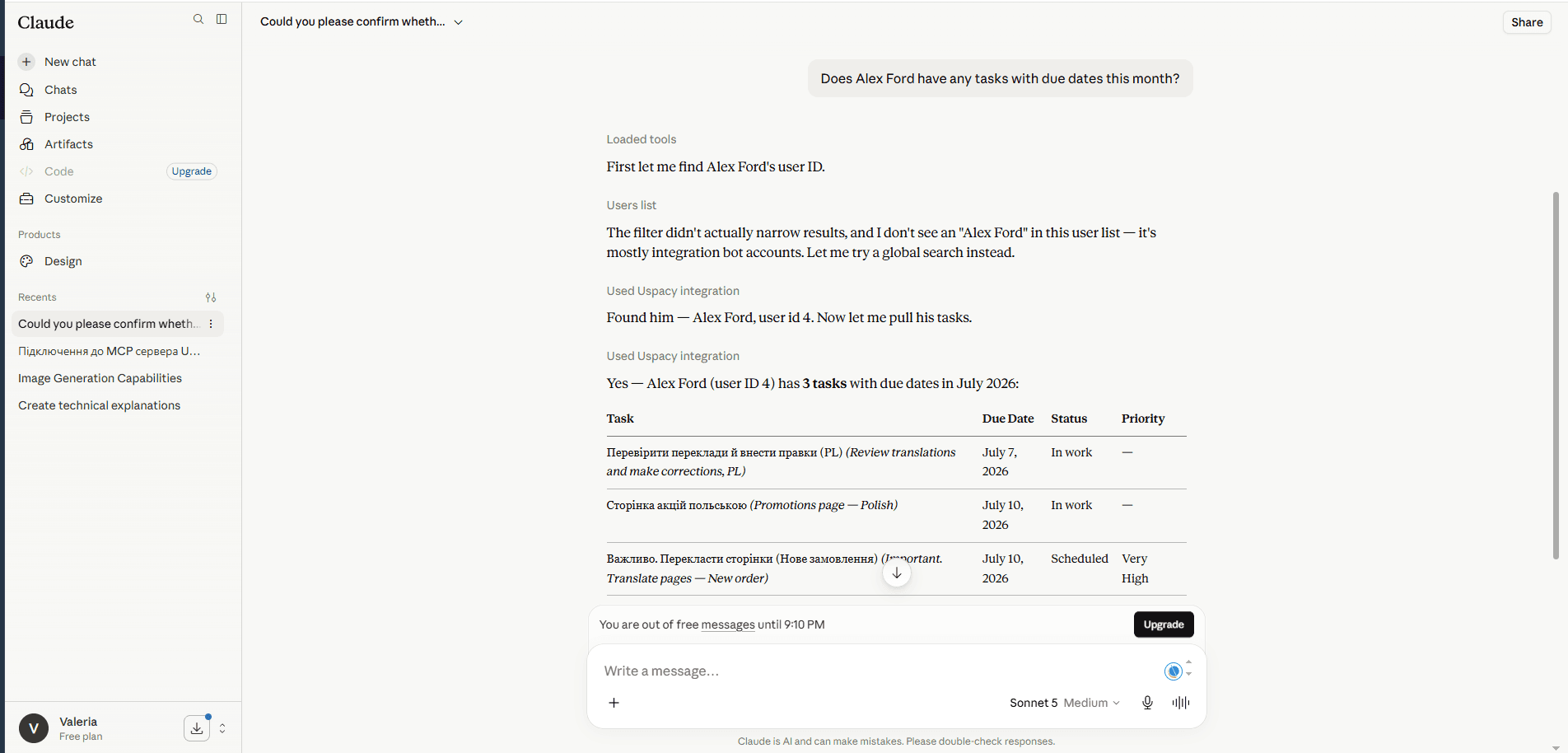Activate the microphone dictation icon

[x=1147, y=703]
